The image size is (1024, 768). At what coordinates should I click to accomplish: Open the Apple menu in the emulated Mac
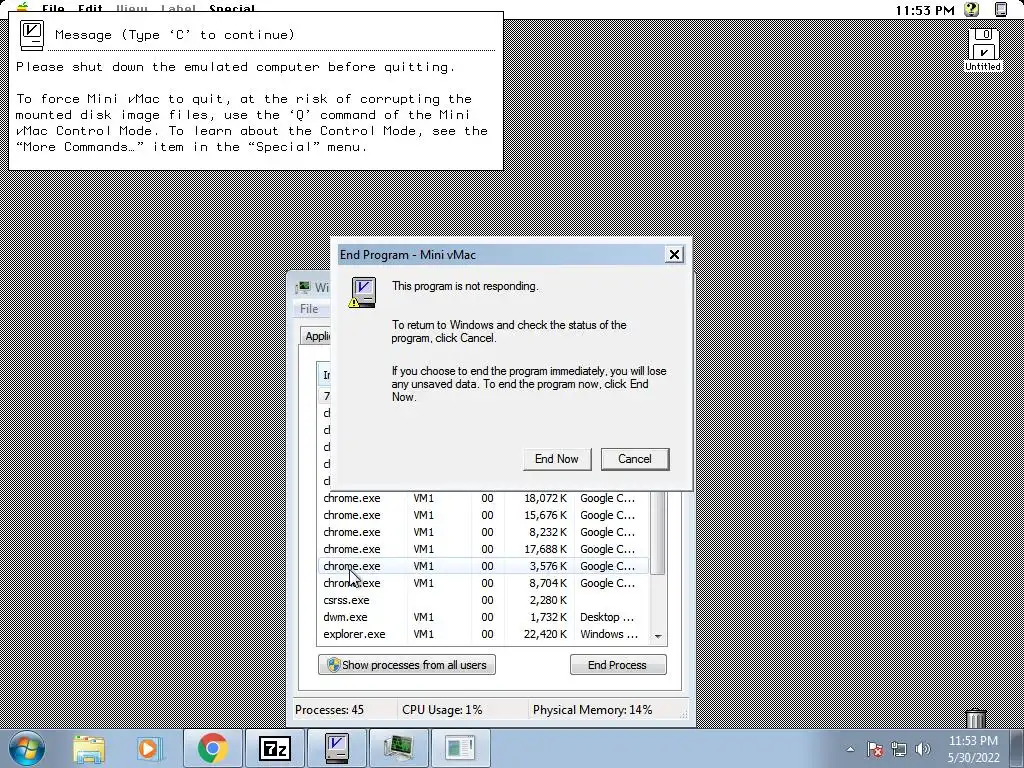click(x=23, y=8)
